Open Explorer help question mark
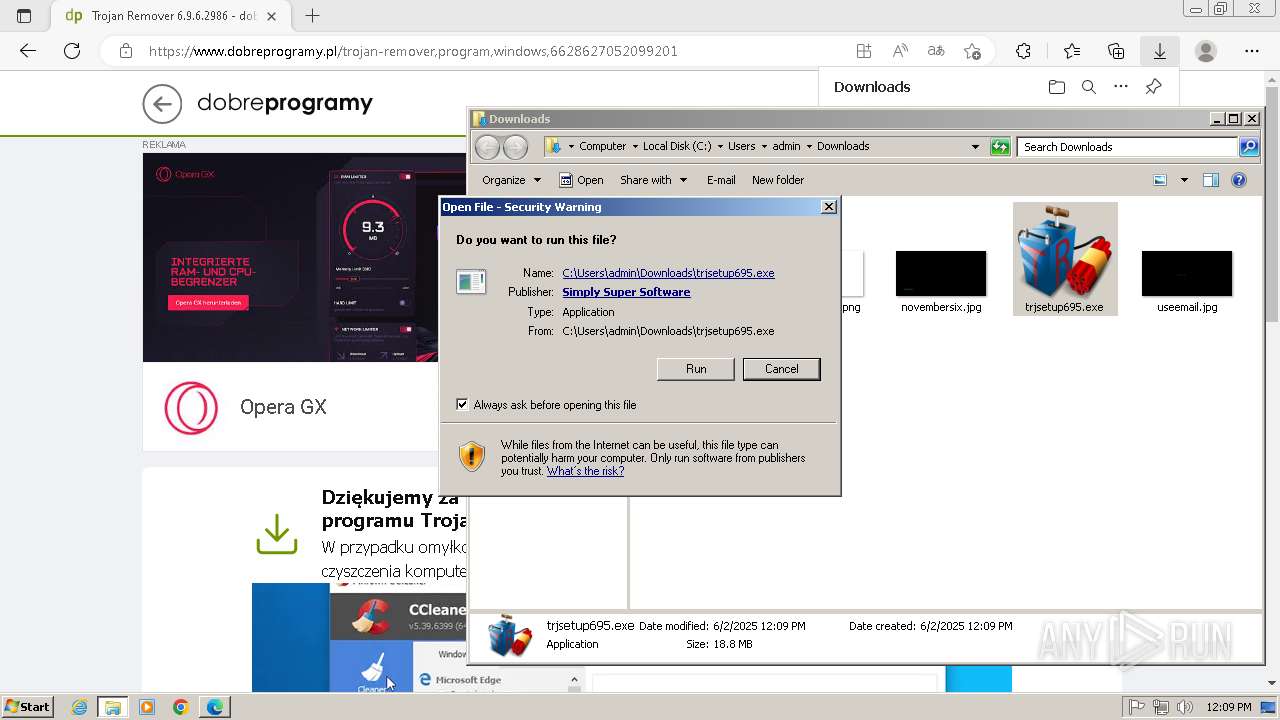The width and height of the screenshot is (1280, 720). pos(1239,180)
